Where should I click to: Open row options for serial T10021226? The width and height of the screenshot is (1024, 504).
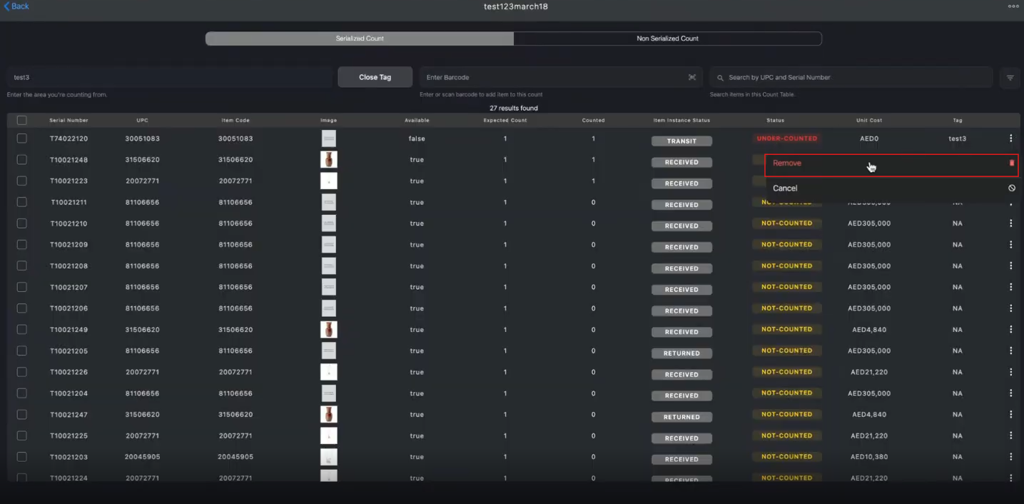click(1011, 372)
